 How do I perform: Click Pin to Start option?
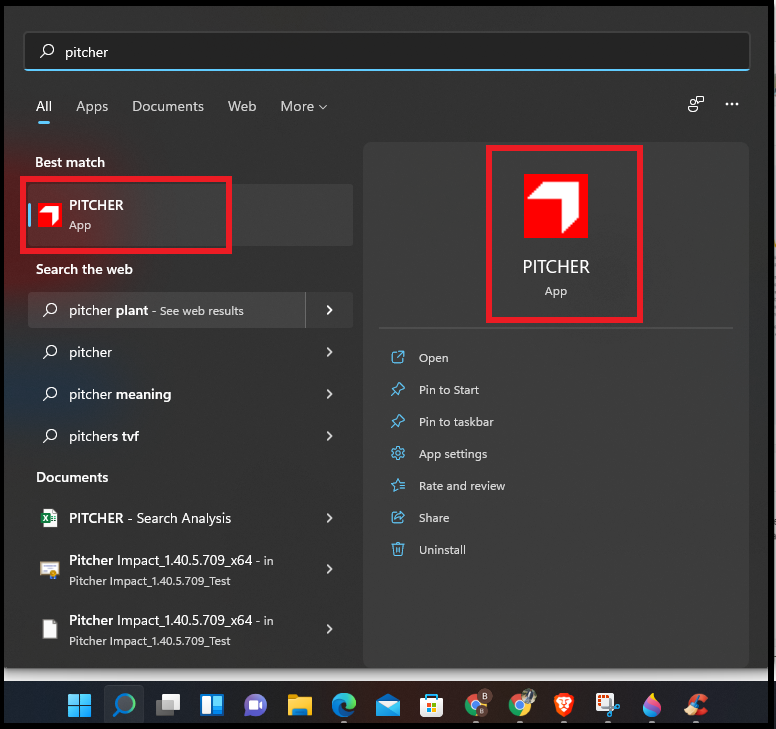[x=448, y=390]
